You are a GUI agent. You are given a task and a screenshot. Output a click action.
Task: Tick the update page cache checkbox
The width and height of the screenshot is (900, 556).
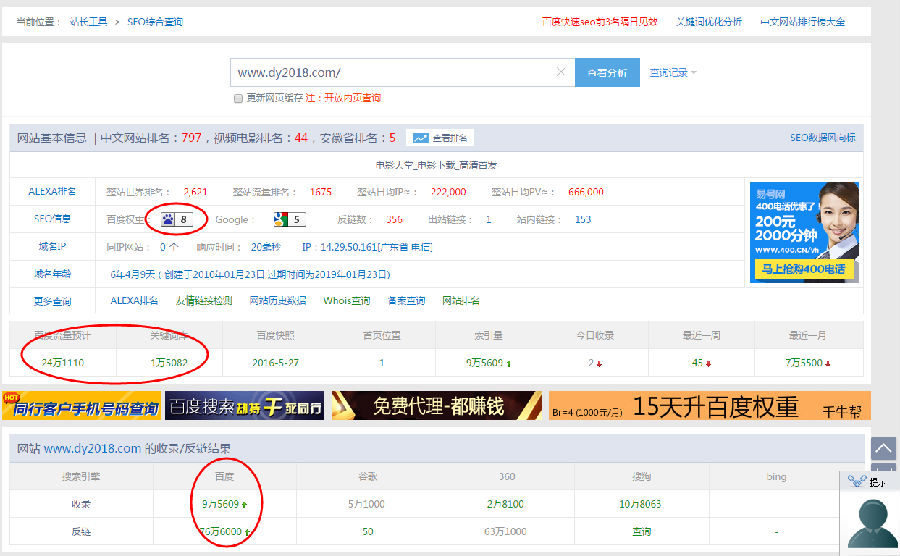point(238,99)
